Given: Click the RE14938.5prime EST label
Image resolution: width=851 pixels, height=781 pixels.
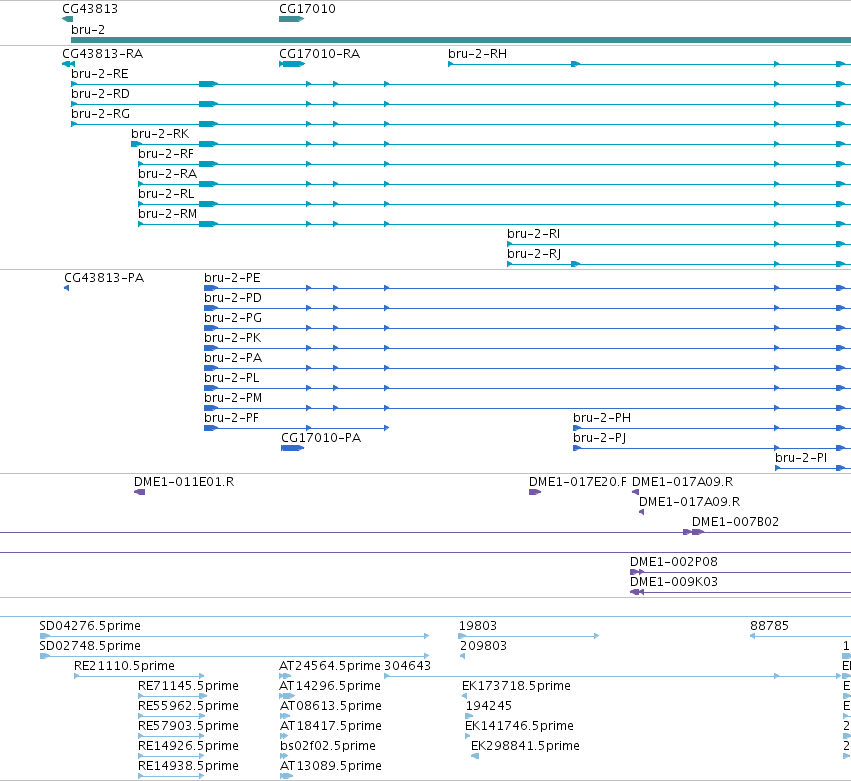Looking at the screenshot, I should 188,766.
